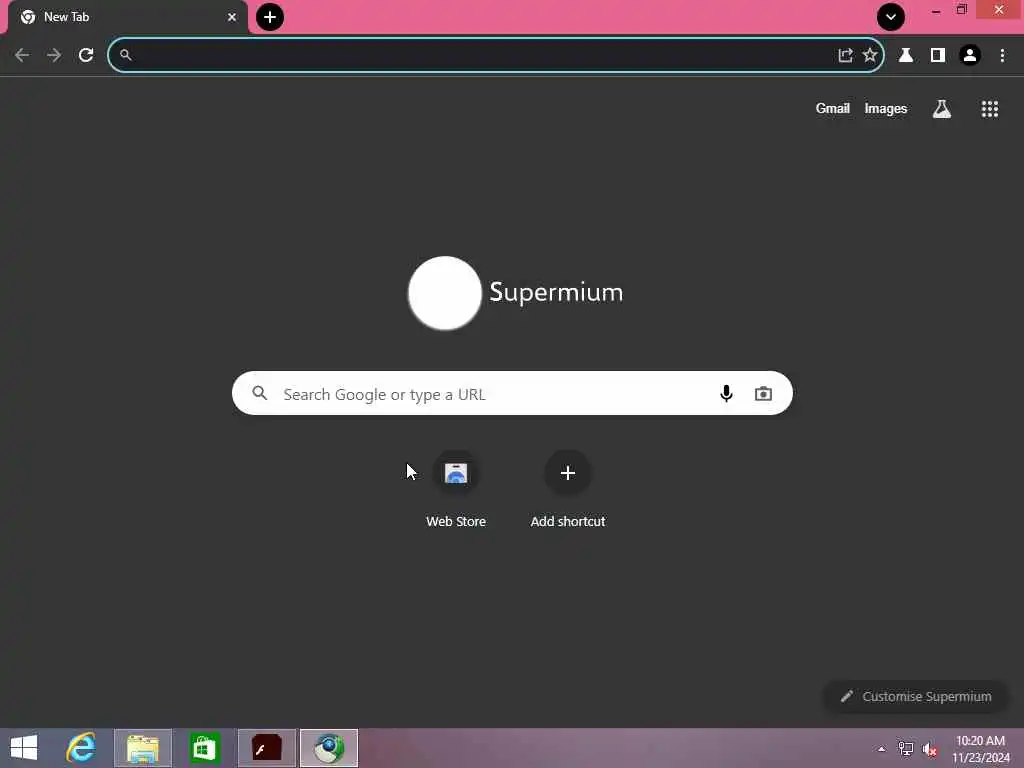Restore down the browser window

tap(961, 10)
